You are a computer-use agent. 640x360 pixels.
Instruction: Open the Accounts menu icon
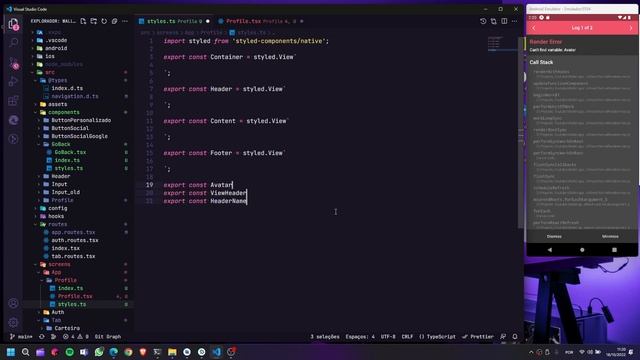(x=13, y=303)
